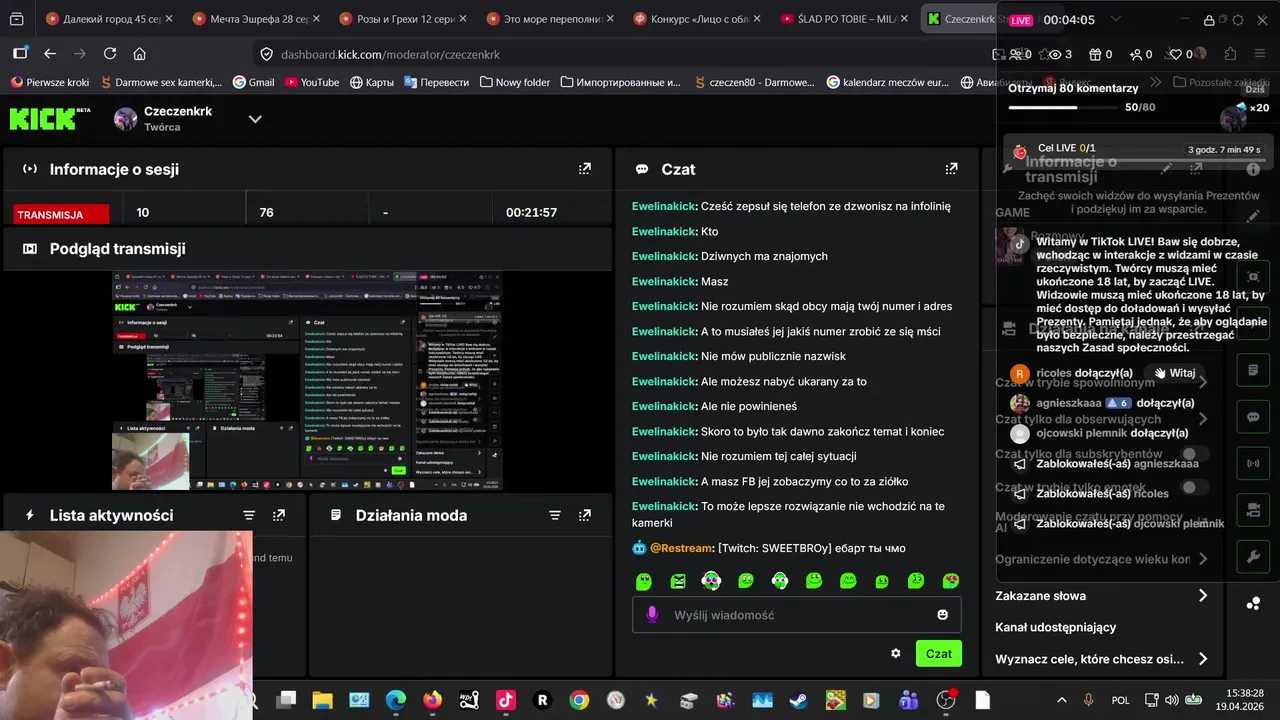Pop out the Informacje o sesji panel
The image size is (1280, 720).
click(x=585, y=169)
